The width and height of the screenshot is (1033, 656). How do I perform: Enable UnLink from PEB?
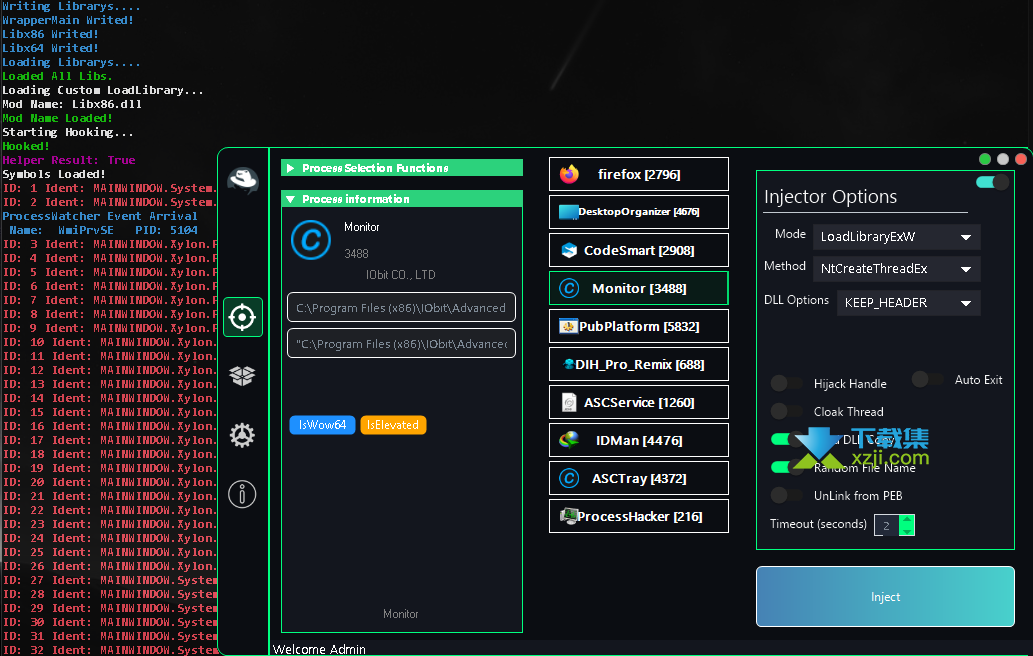(x=787, y=495)
